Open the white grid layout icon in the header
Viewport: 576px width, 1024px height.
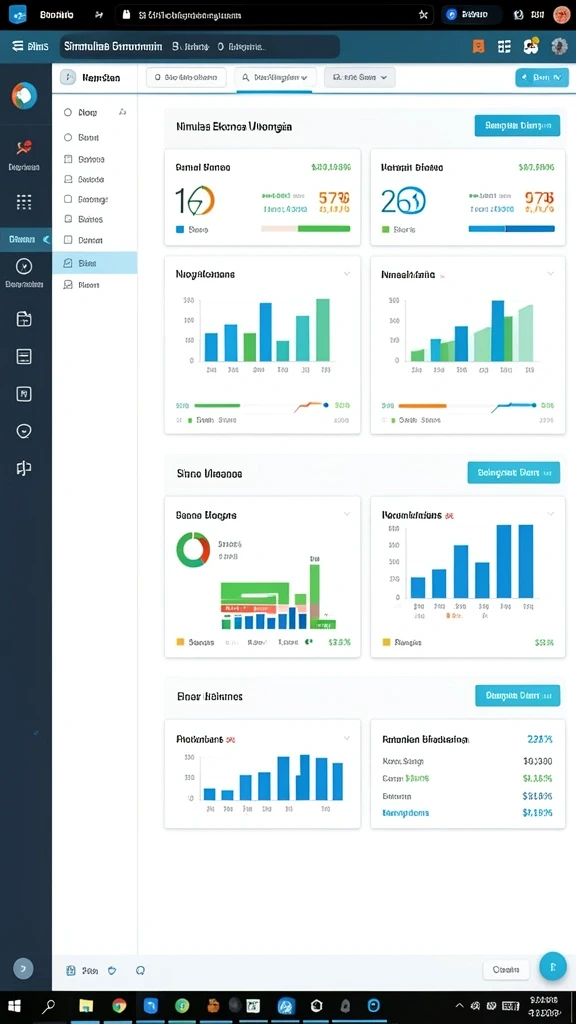click(x=504, y=46)
